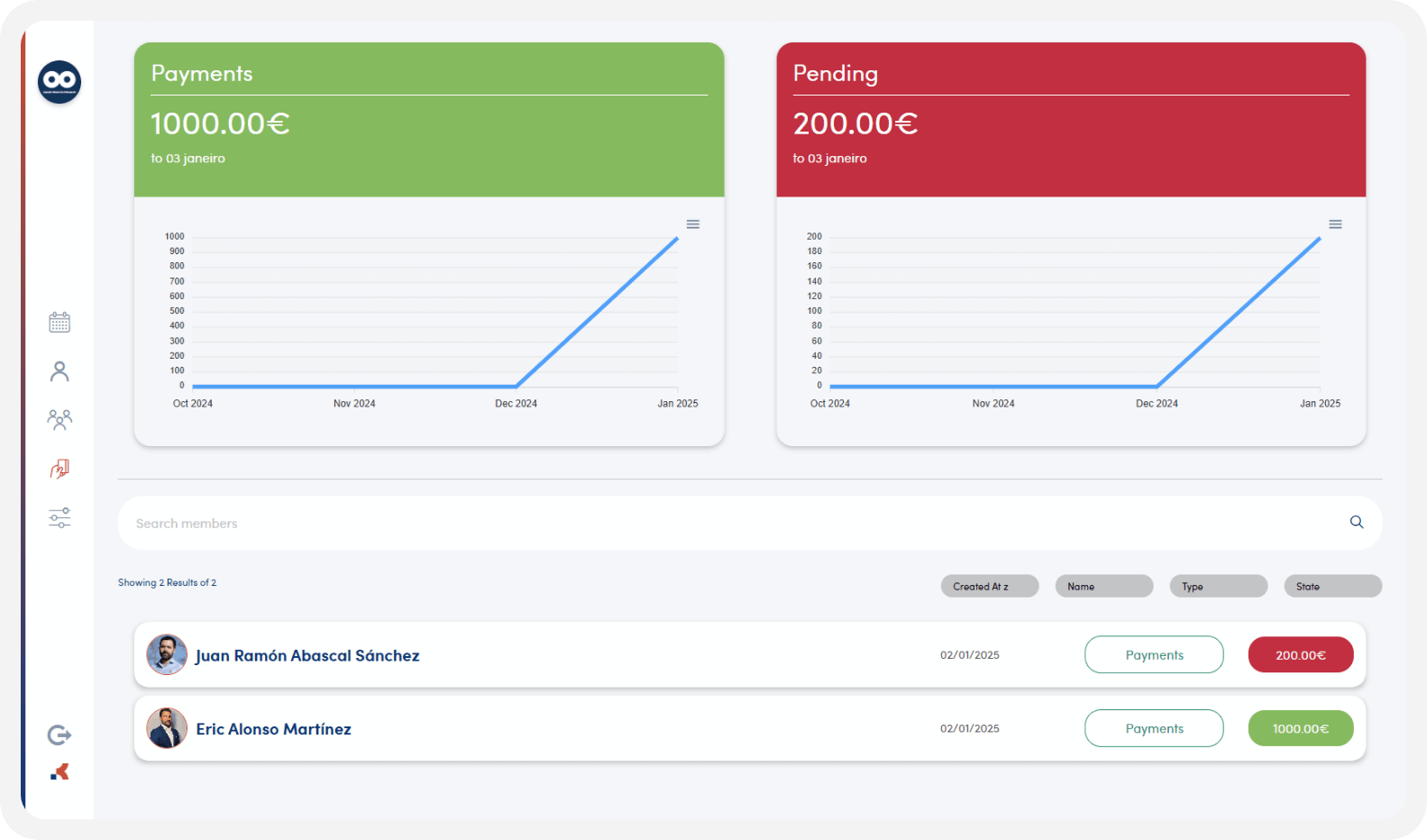
Task: Open the members group icon
Action: [x=59, y=419]
